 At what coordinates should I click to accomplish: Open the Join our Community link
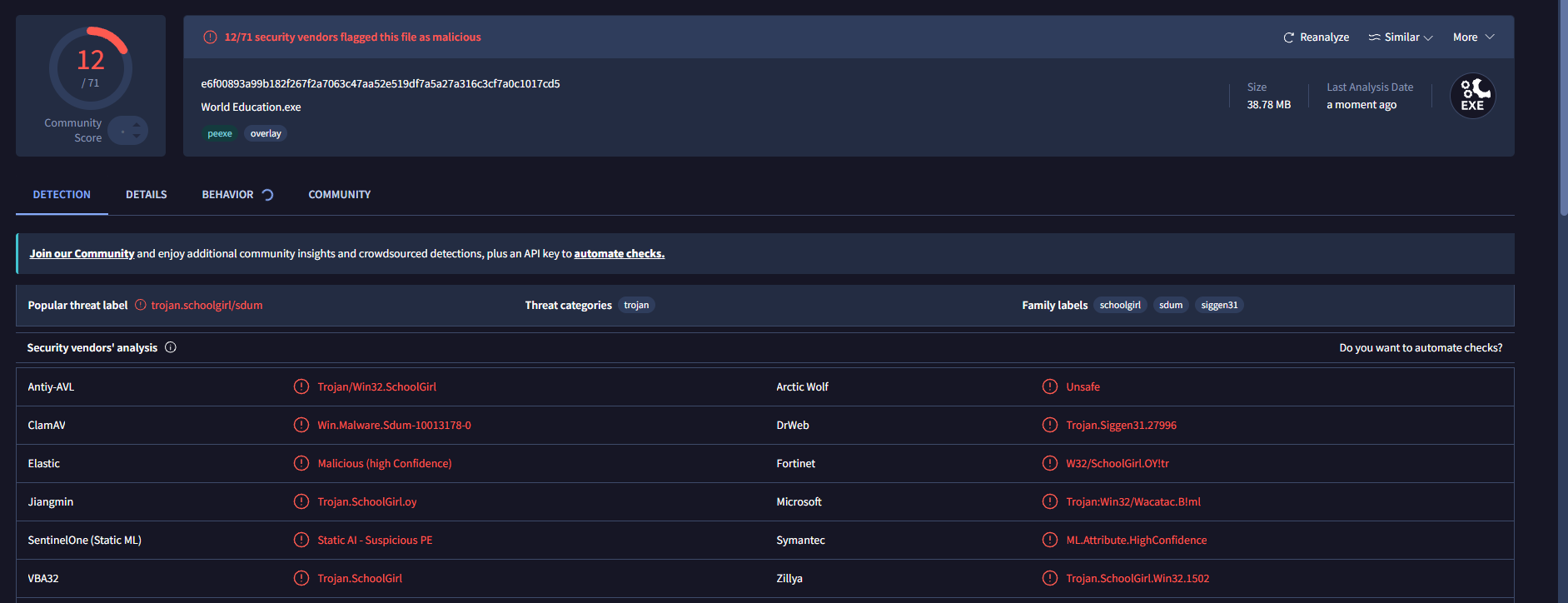click(x=82, y=254)
